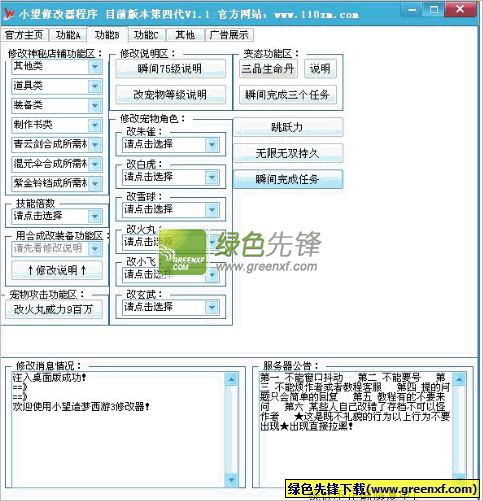This screenshot has width=483, height=501.
Task: Click the ↑修改说明↑ button
Action: click(57, 270)
